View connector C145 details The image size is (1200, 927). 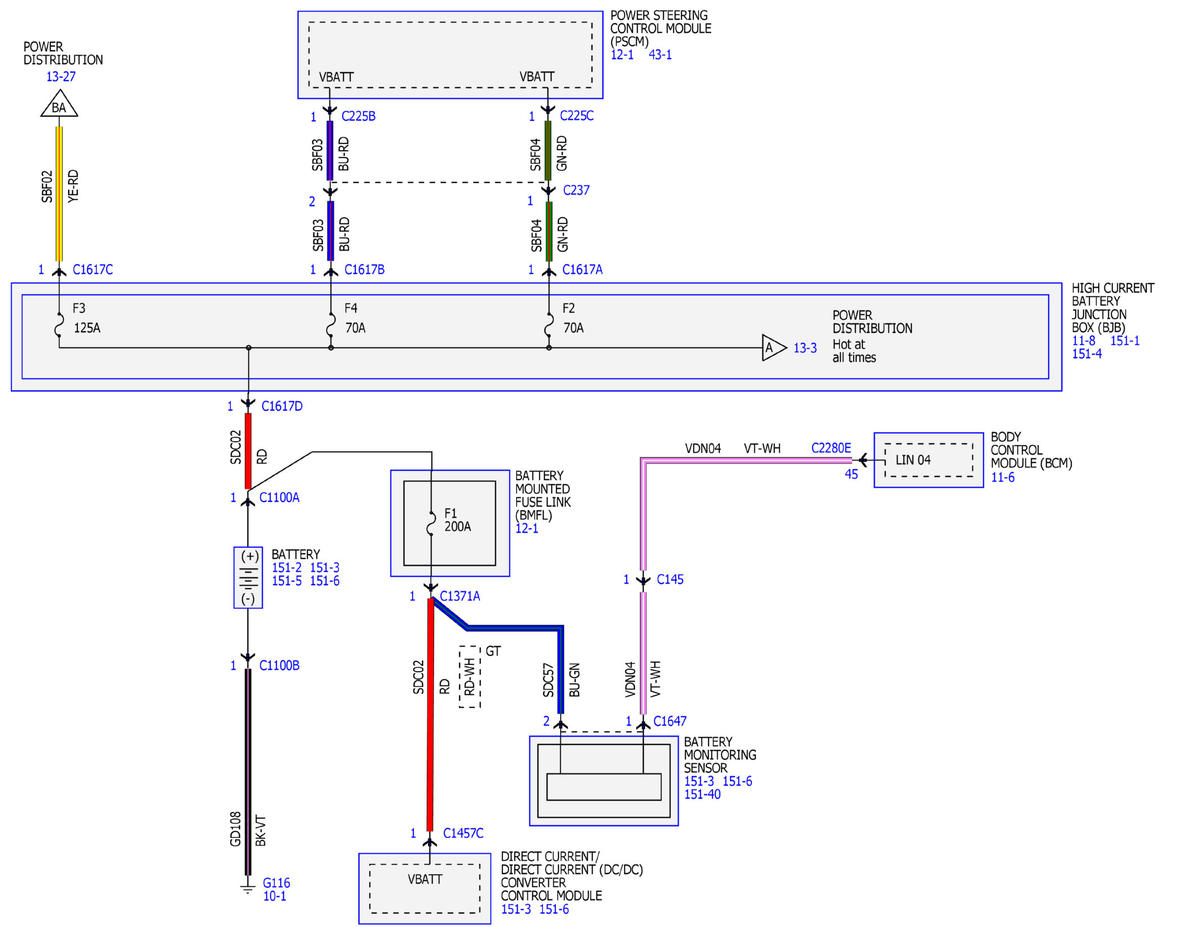[670, 579]
